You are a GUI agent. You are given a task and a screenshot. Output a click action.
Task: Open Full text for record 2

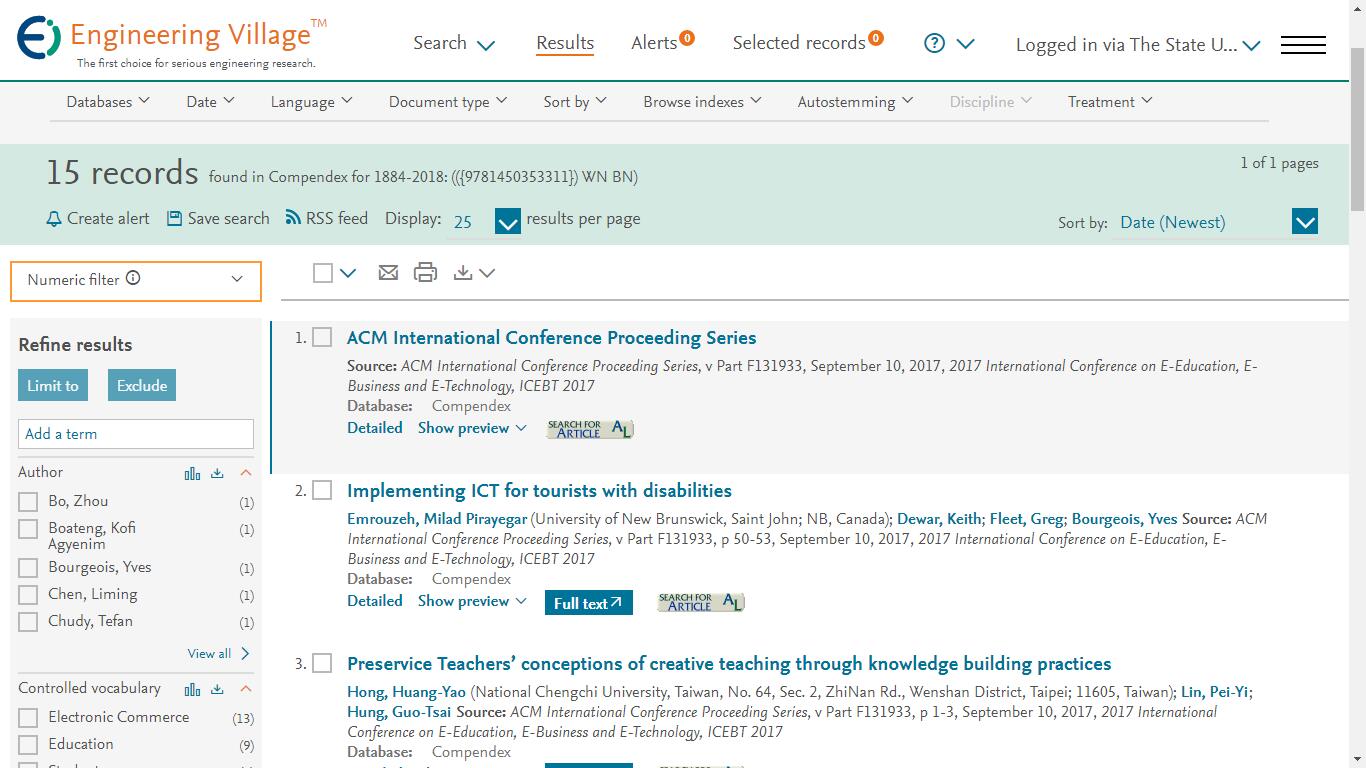pyautogui.click(x=588, y=602)
